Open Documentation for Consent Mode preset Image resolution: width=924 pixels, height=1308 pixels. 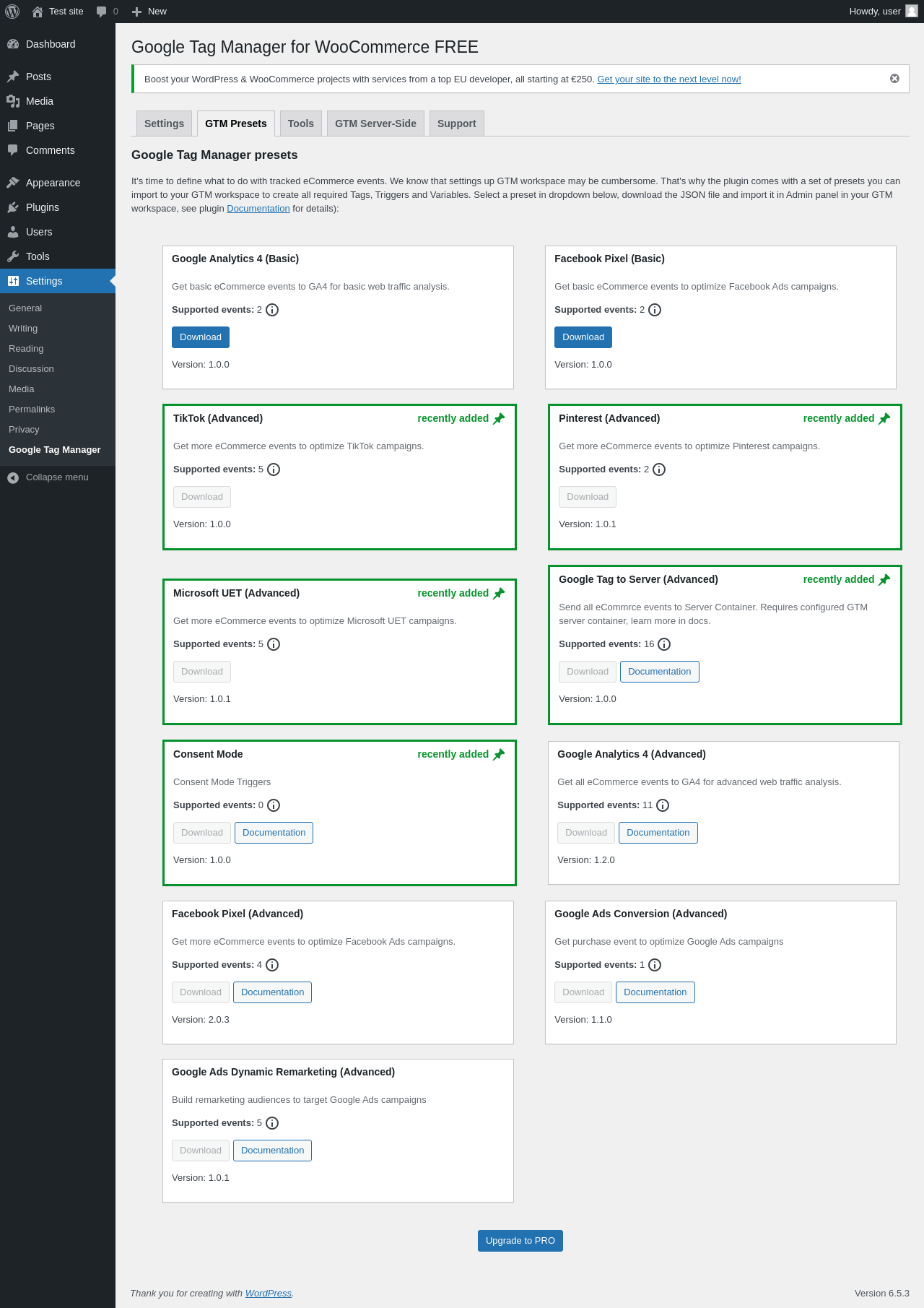[x=274, y=833]
